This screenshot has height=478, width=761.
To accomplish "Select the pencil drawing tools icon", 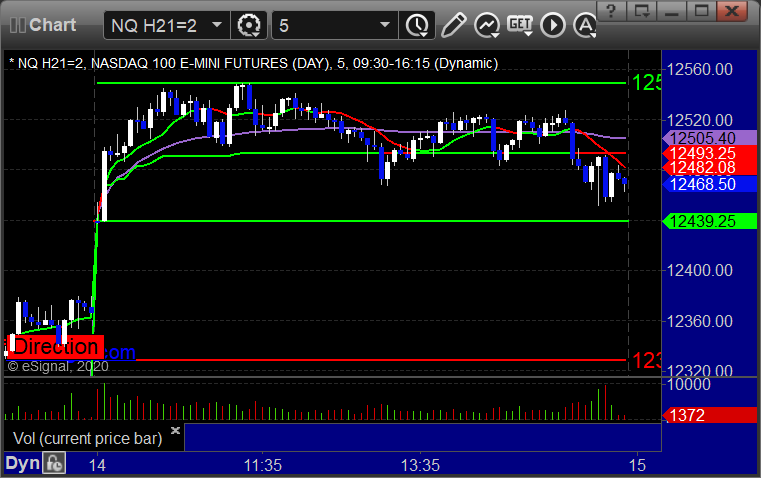I will pyautogui.click(x=454, y=25).
